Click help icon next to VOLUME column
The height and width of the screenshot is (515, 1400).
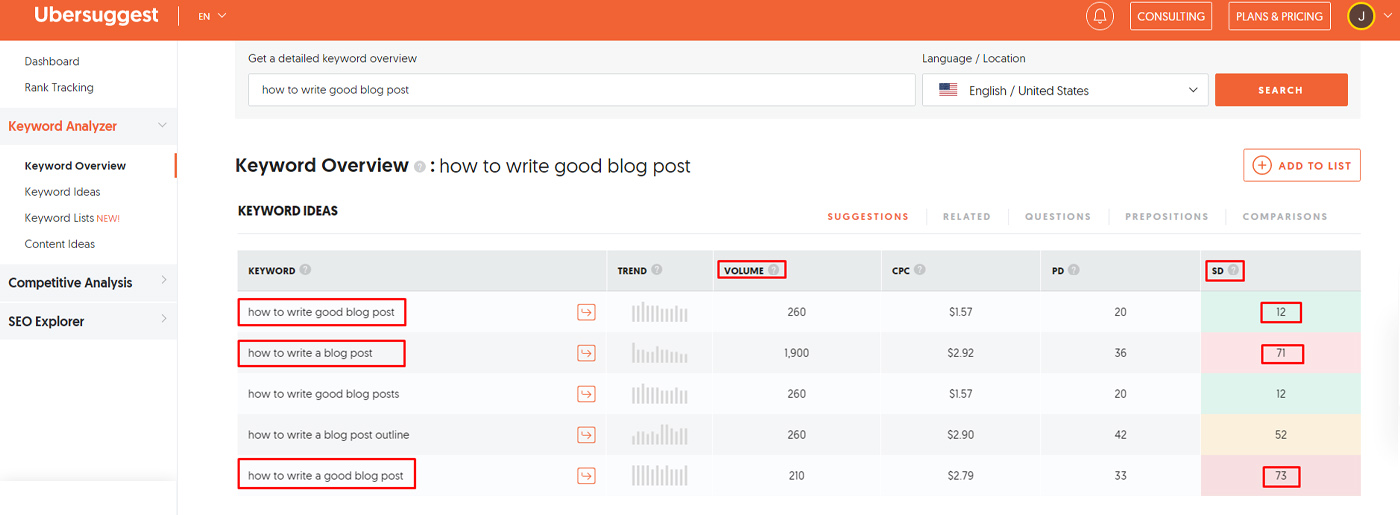click(773, 270)
